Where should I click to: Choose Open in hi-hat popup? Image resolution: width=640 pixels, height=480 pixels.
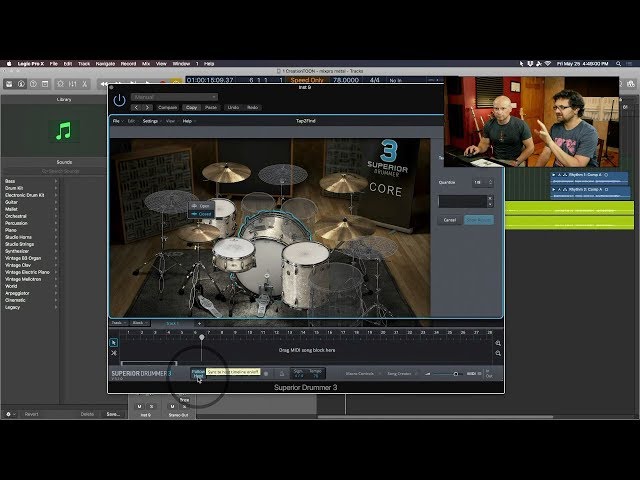click(x=204, y=205)
